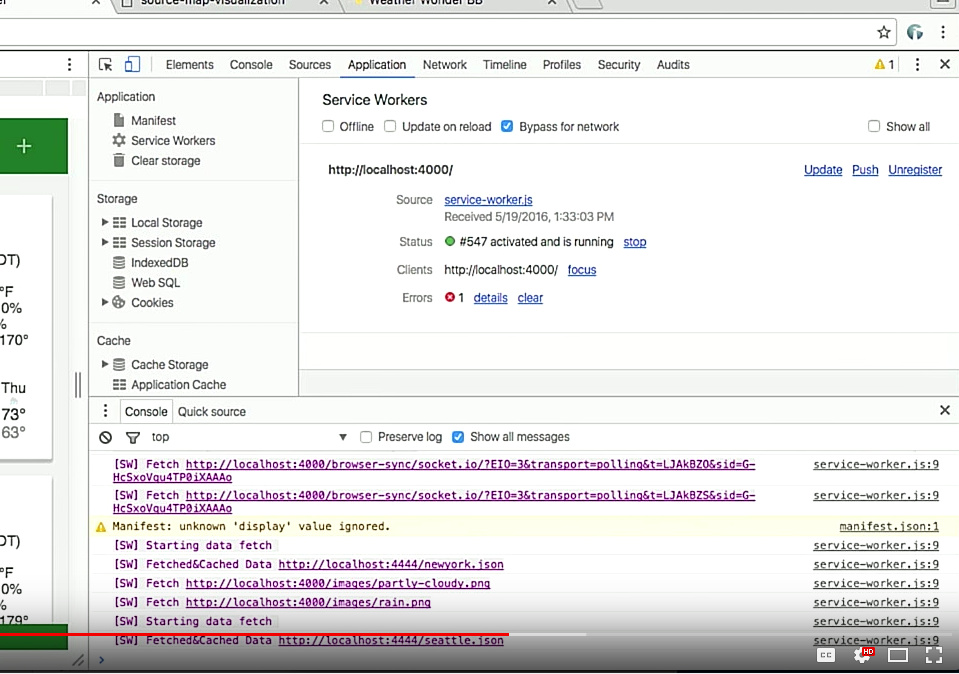Viewport: 959px width, 674px height.
Task: Click stop next to Status
Action: (x=634, y=242)
